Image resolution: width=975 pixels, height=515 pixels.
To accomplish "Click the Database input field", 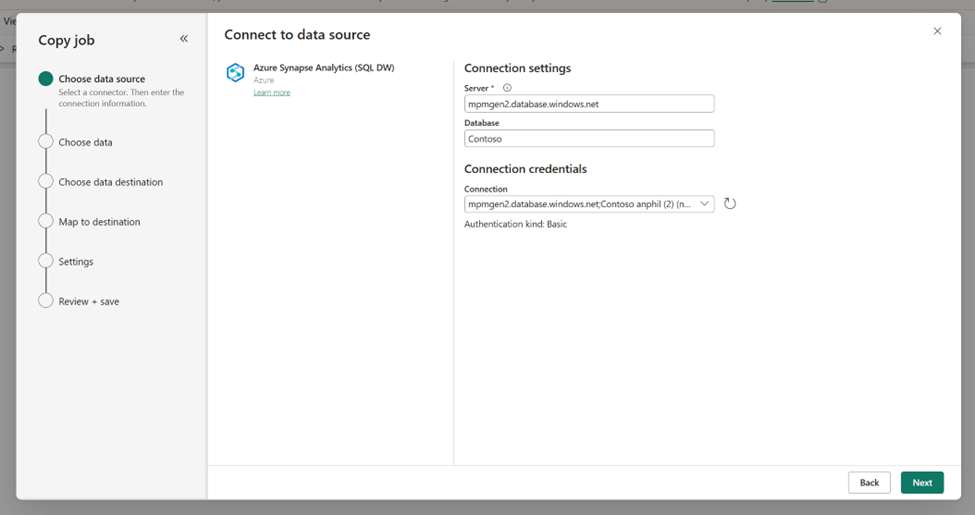I will click(589, 139).
